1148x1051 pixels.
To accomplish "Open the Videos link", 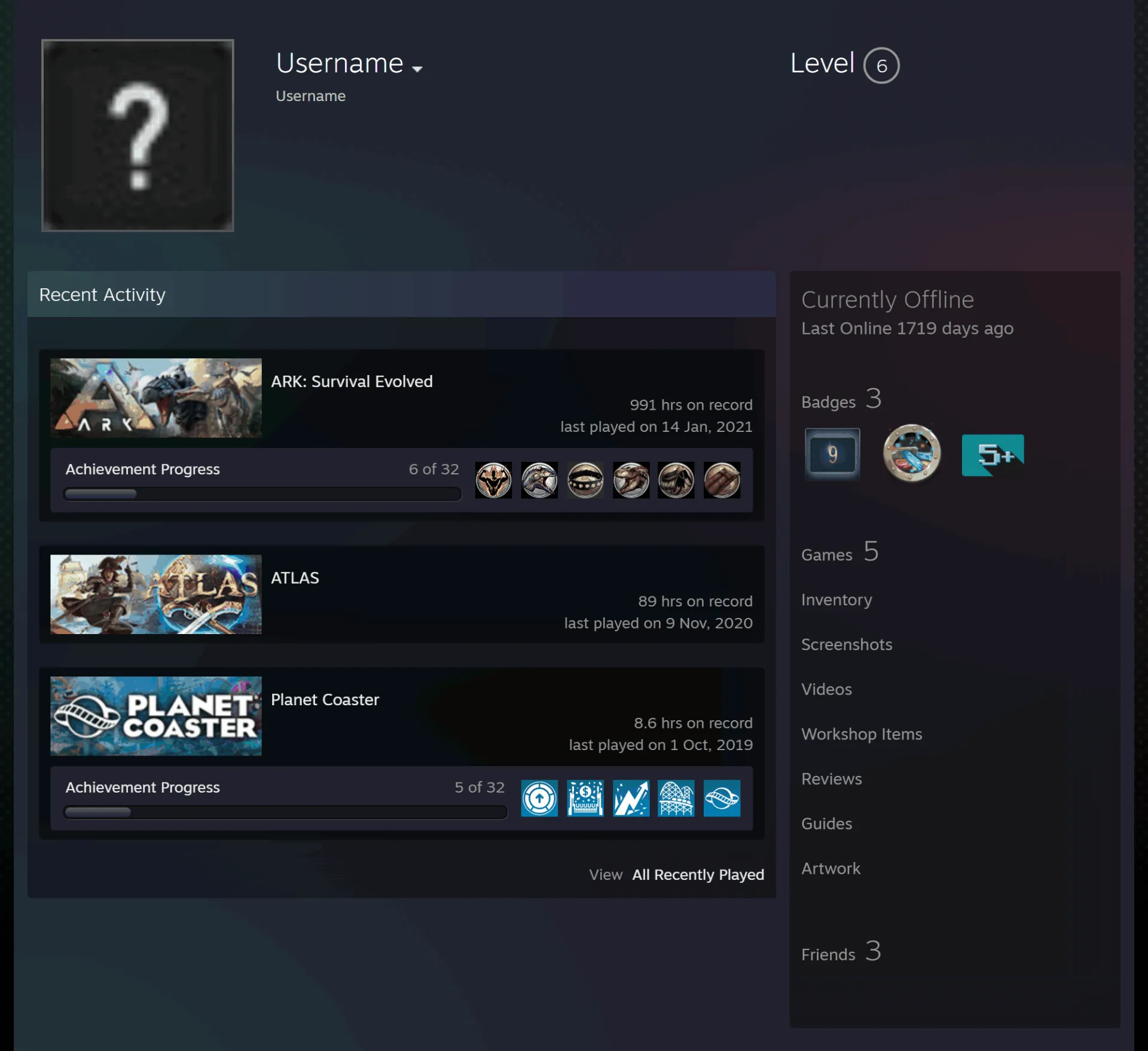I will coord(826,689).
